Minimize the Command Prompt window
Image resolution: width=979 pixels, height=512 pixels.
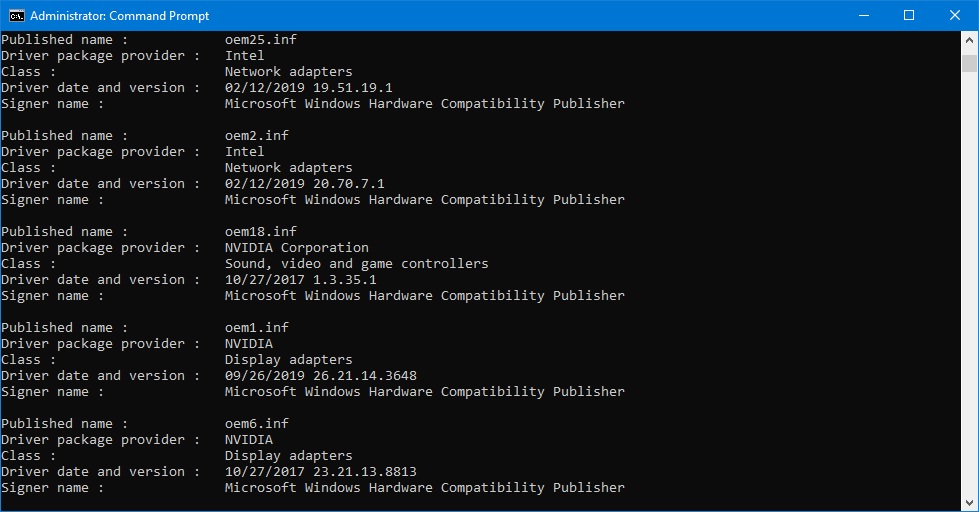pyautogui.click(x=864, y=16)
